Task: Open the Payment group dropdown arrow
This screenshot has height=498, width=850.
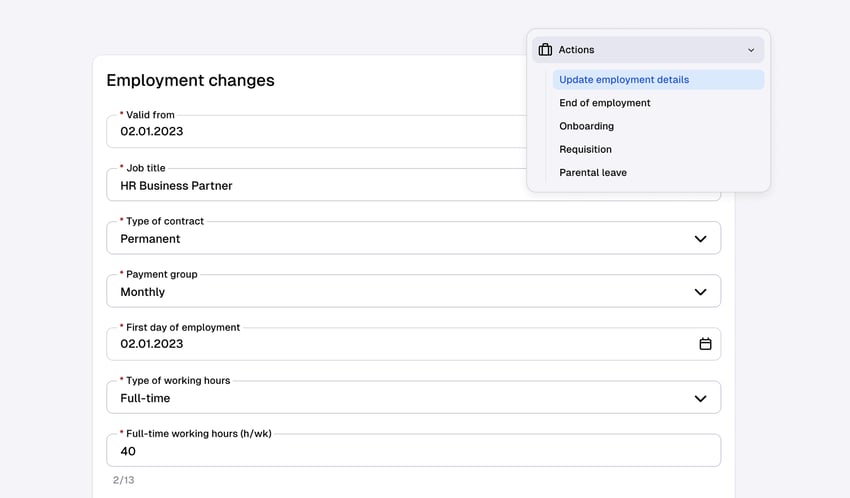Action: click(700, 292)
